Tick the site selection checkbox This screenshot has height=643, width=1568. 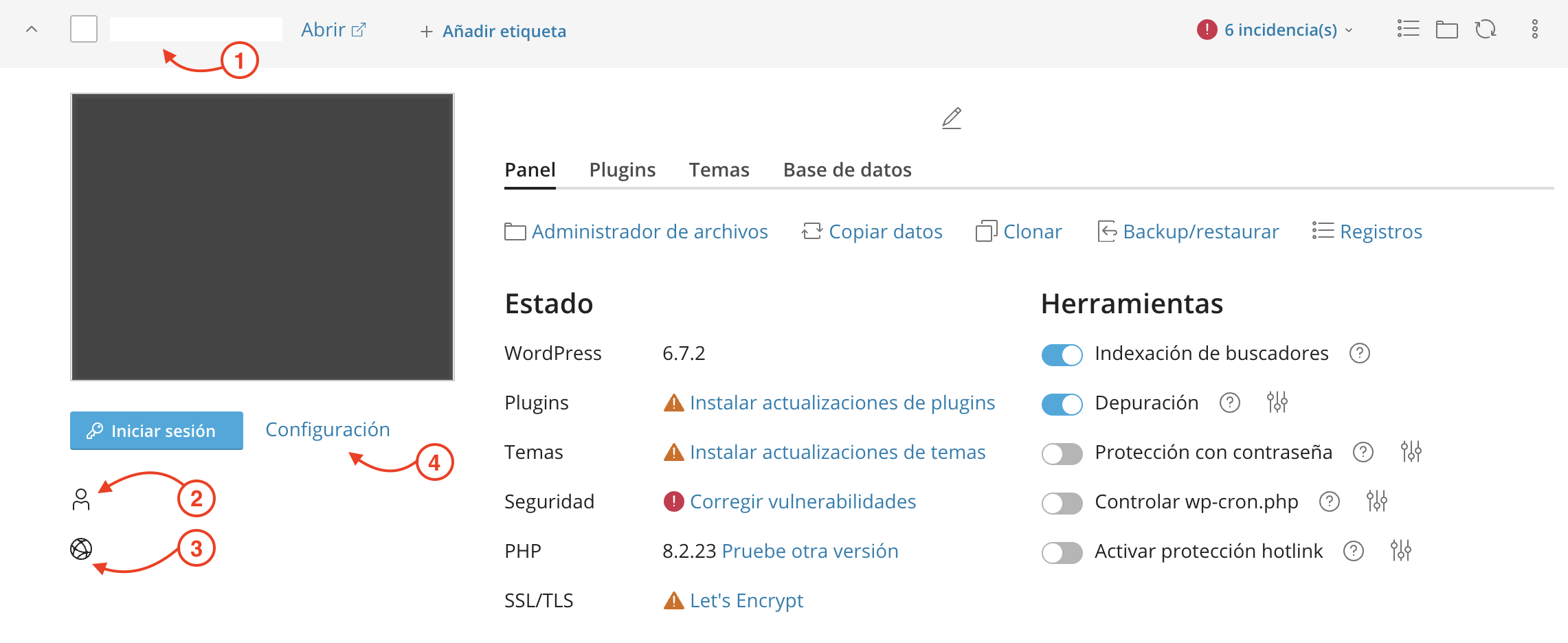(x=84, y=30)
